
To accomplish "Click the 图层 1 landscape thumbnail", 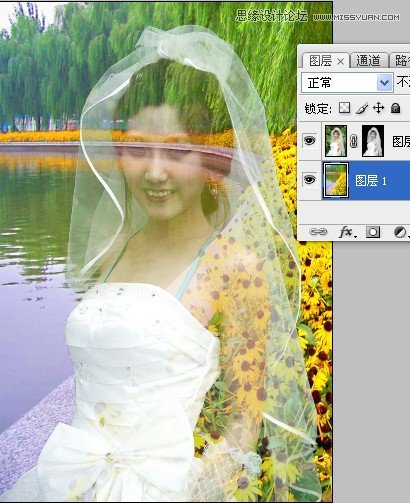I will [336, 180].
